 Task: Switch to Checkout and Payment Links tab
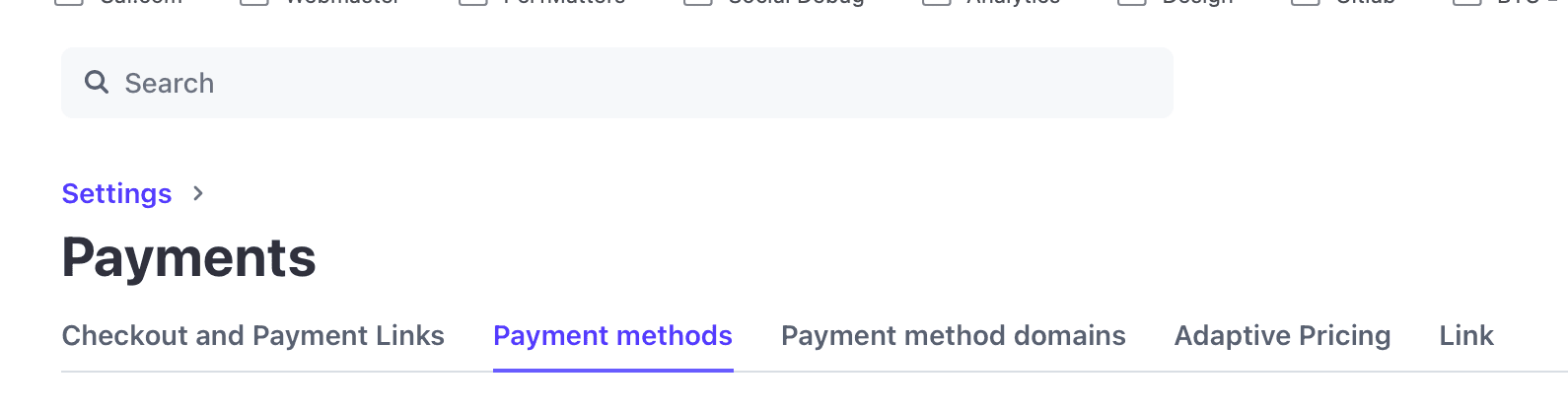[253, 336]
